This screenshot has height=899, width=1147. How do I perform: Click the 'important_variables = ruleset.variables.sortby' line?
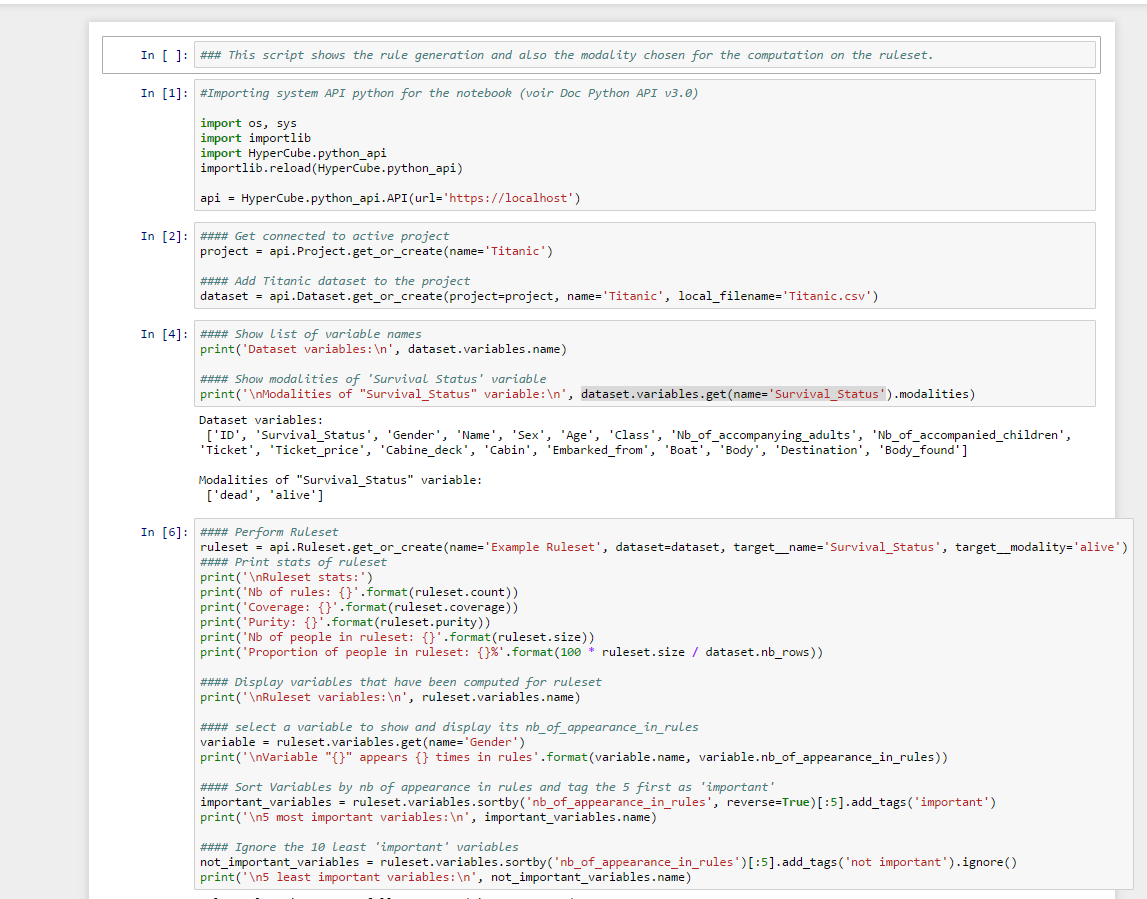pyautogui.click(x=598, y=802)
